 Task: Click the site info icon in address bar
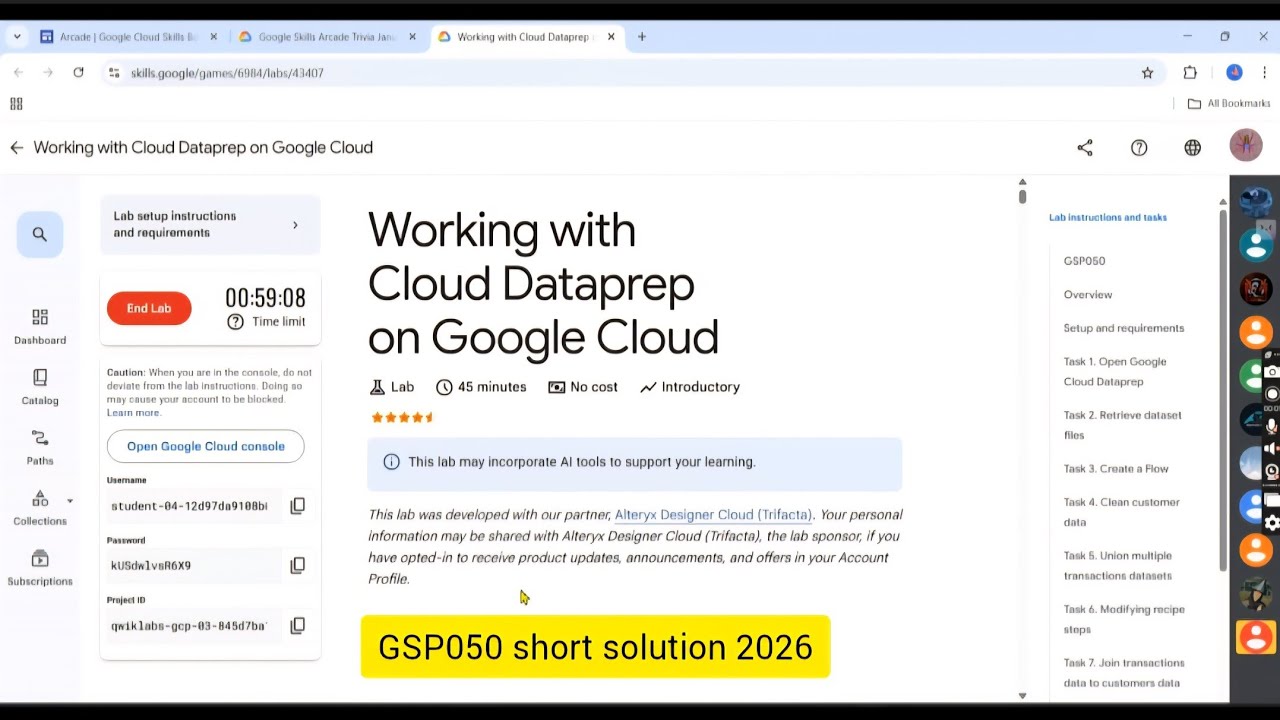114,73
